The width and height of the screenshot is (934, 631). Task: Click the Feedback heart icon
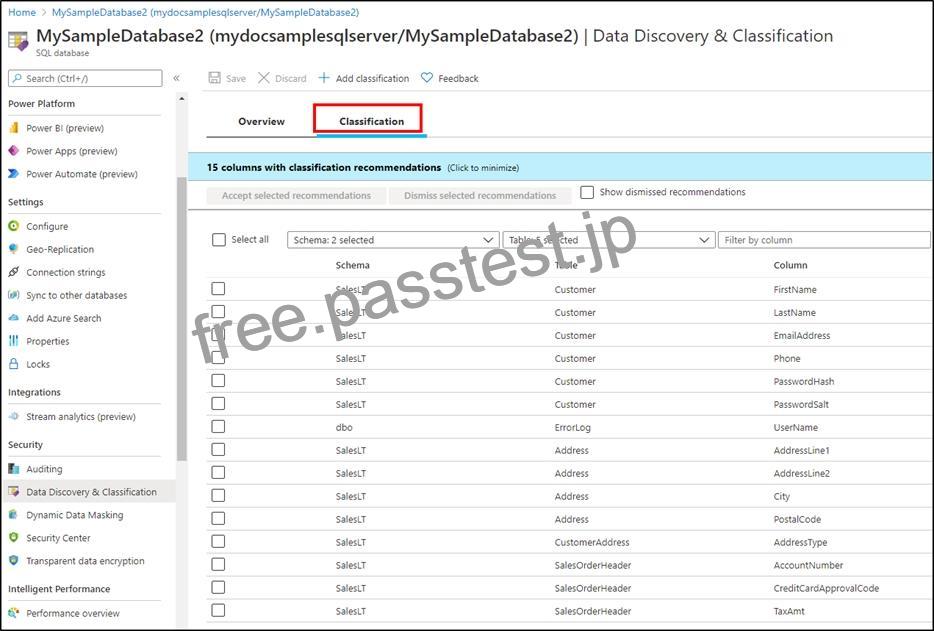(x=426, y=77)
